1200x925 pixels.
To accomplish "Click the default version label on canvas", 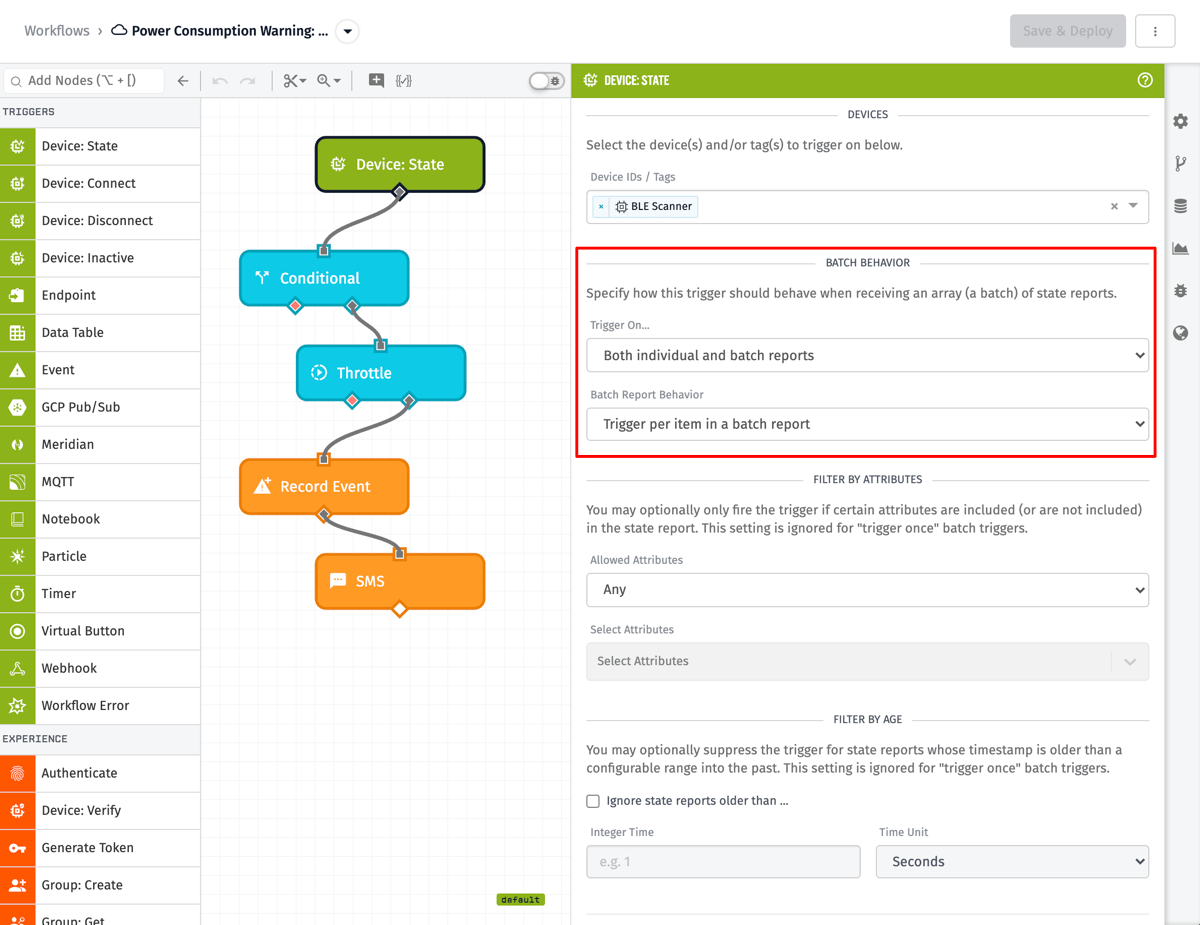I will coord(520,900).
